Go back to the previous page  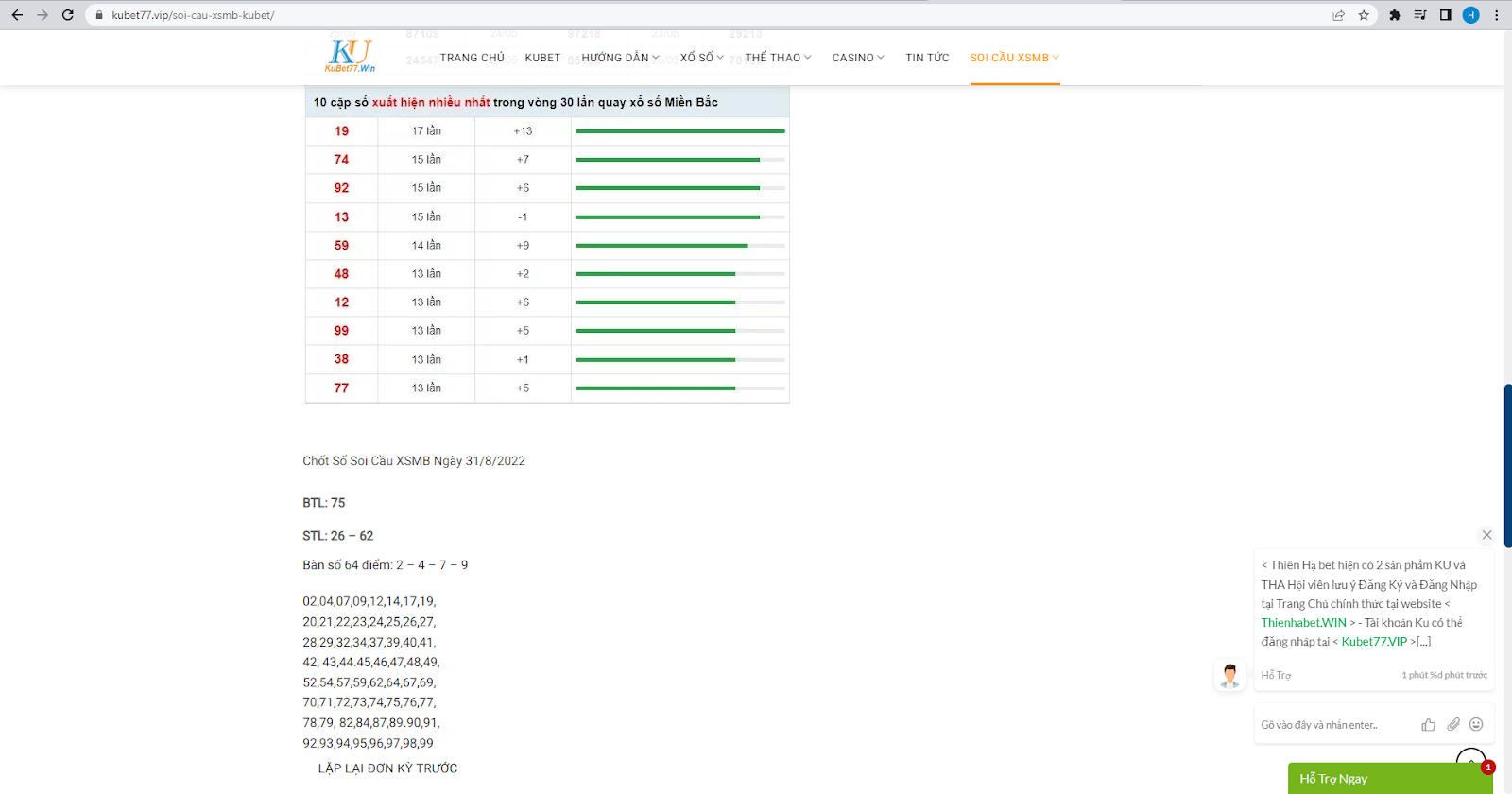(x=17, y=15)
